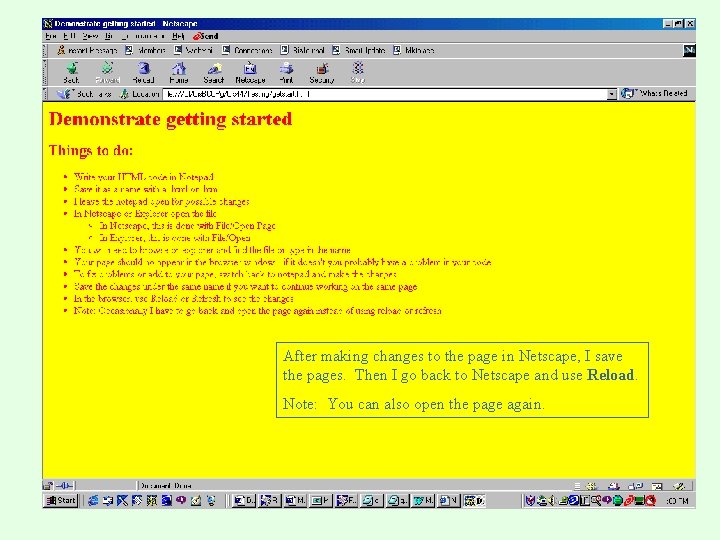Click the 'Demonstrate getting started' heading
Image resolution: width=720 pixels, height=540 pixels.
coord(170,119)
